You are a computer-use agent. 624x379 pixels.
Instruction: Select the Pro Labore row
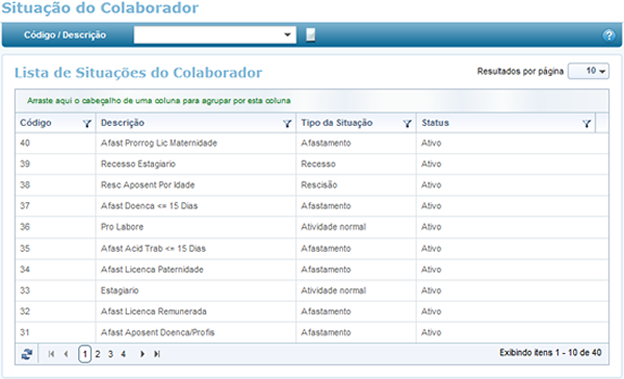(x=312, y=227)
